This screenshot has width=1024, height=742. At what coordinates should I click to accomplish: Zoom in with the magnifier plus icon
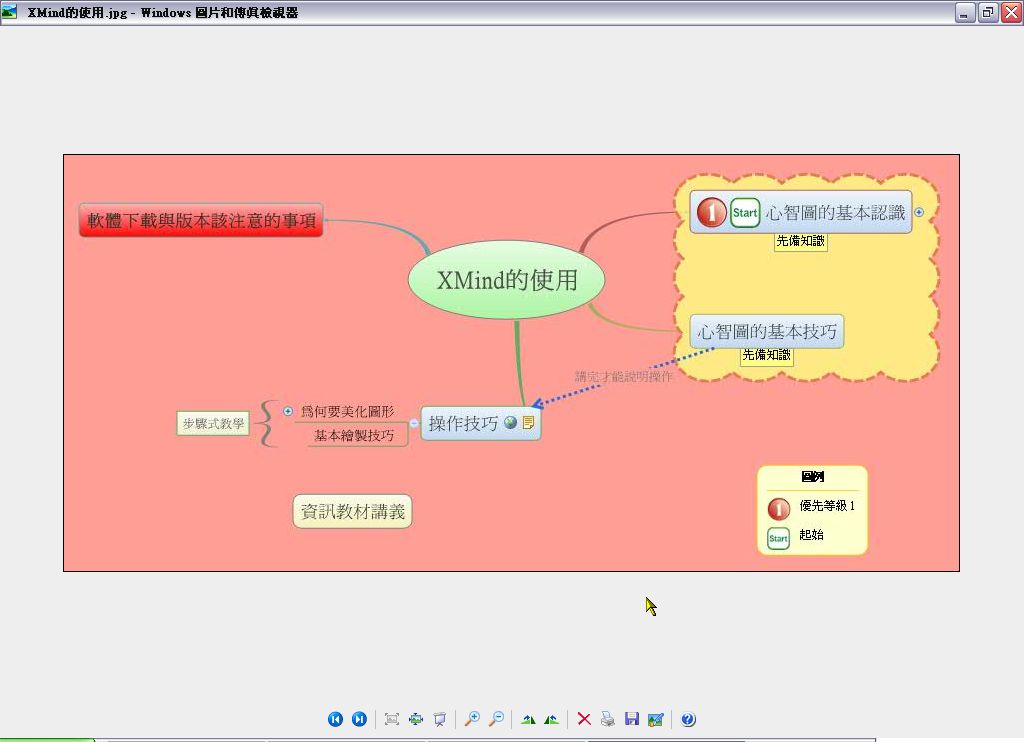472,719
